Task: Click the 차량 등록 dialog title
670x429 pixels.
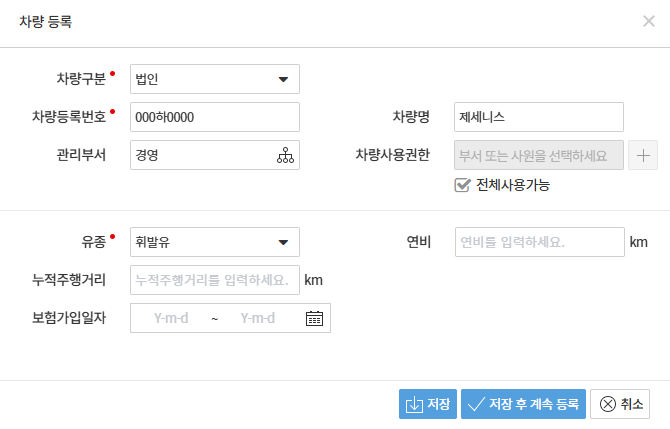Action: click(x=46, y=21)
